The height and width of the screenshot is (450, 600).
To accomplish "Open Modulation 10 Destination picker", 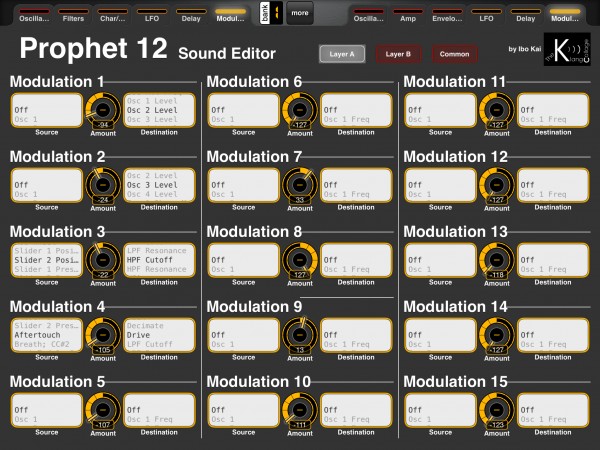I will 356,410.
